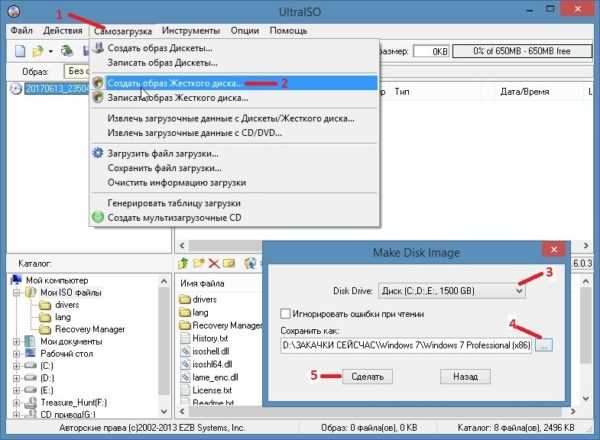Click the Назад button
Image resolution: width=600 pixels, height=440 pixels.
tap(465, 376)
